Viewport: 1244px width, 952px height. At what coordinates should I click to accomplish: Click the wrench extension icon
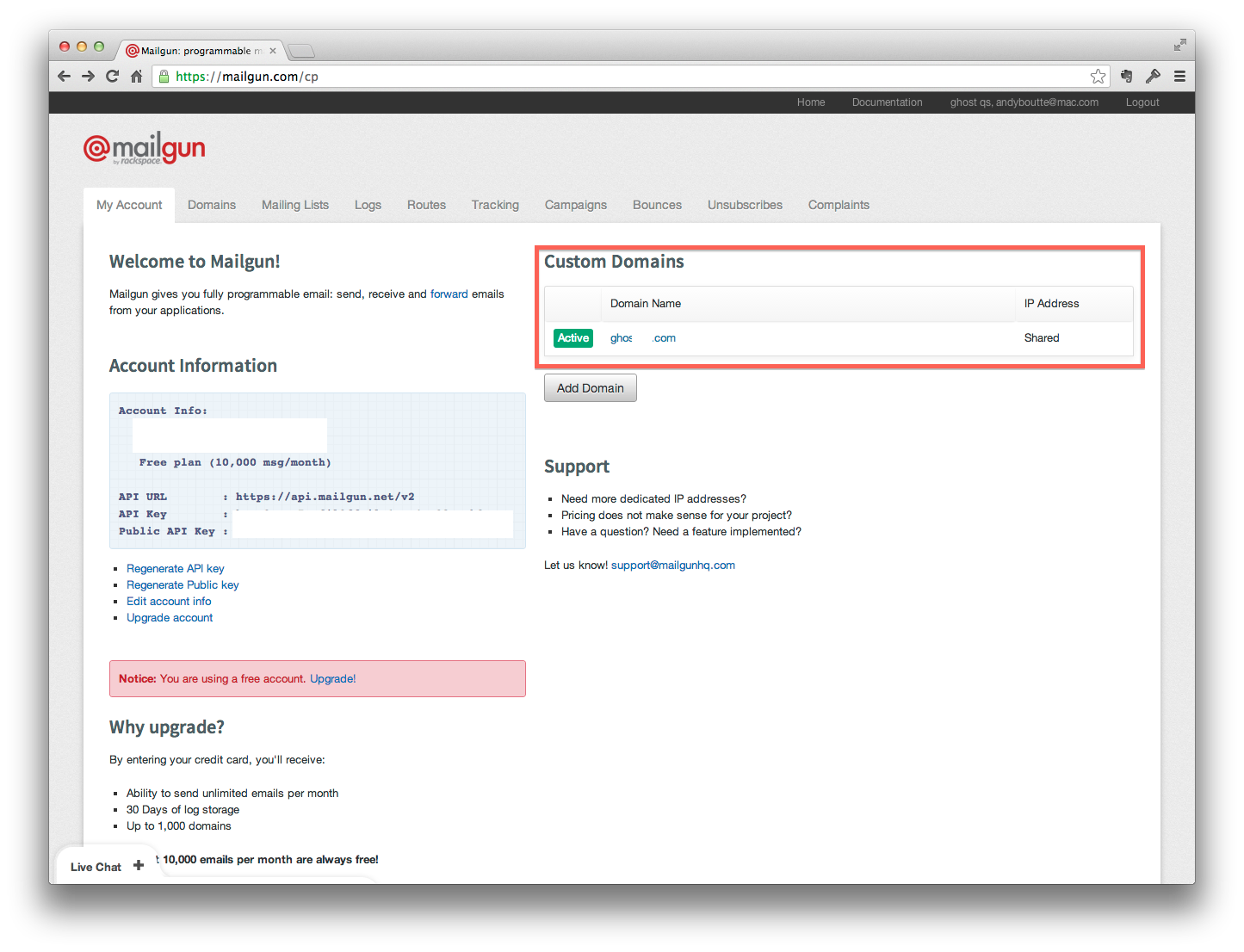coord(1153,77)
